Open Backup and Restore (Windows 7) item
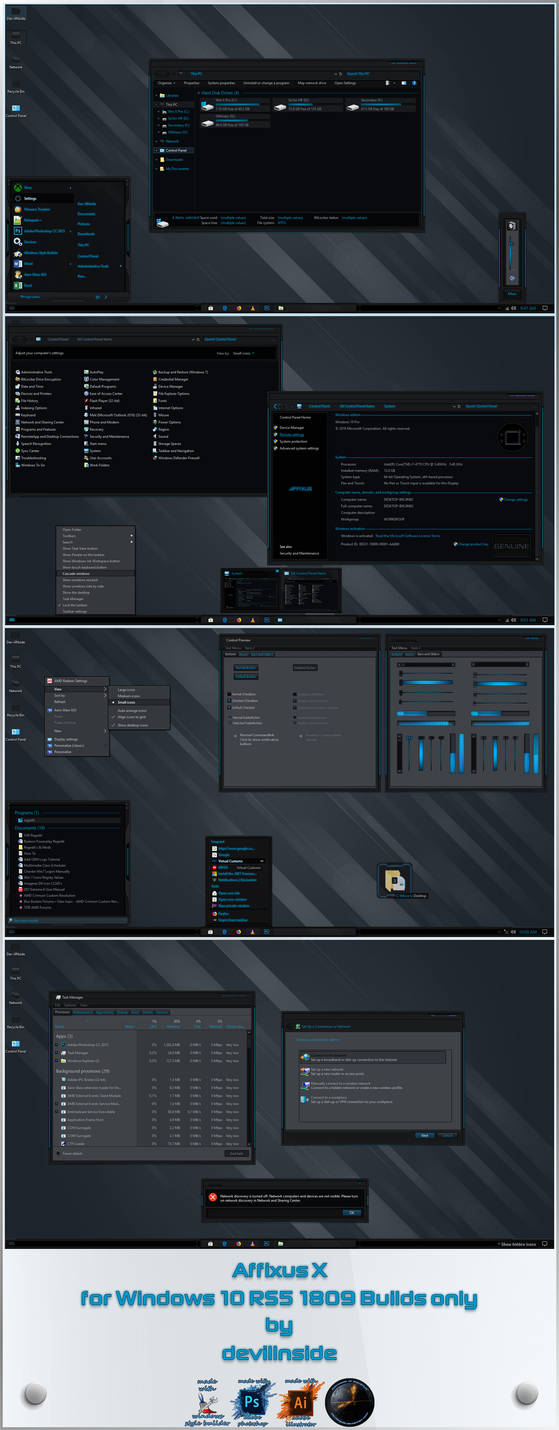559x1430 pixels. (183, 372)
